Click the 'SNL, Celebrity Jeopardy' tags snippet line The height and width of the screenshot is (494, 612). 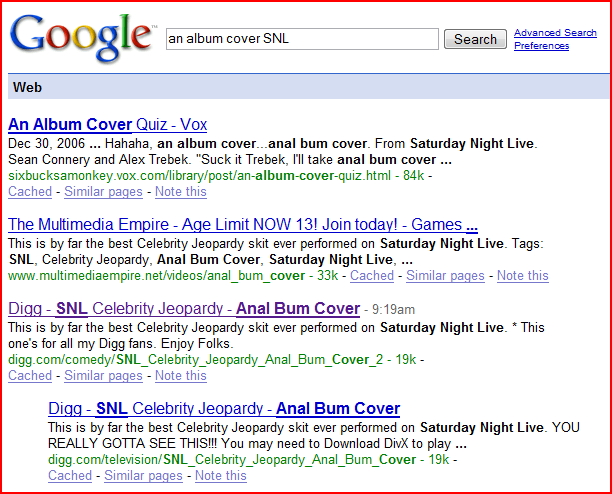(211, 259)
